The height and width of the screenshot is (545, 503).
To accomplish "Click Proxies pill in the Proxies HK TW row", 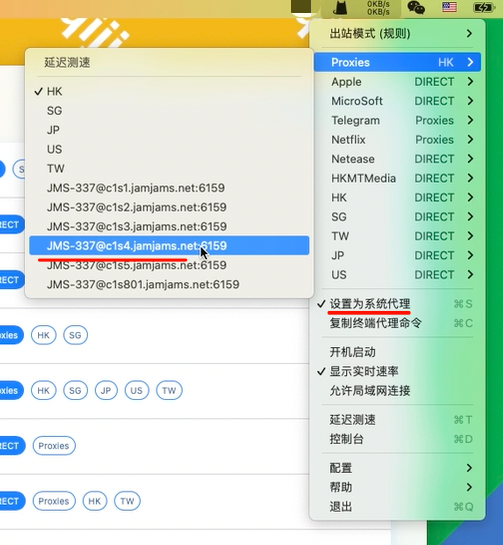I will pyautogui.click(x=54, y=501).
